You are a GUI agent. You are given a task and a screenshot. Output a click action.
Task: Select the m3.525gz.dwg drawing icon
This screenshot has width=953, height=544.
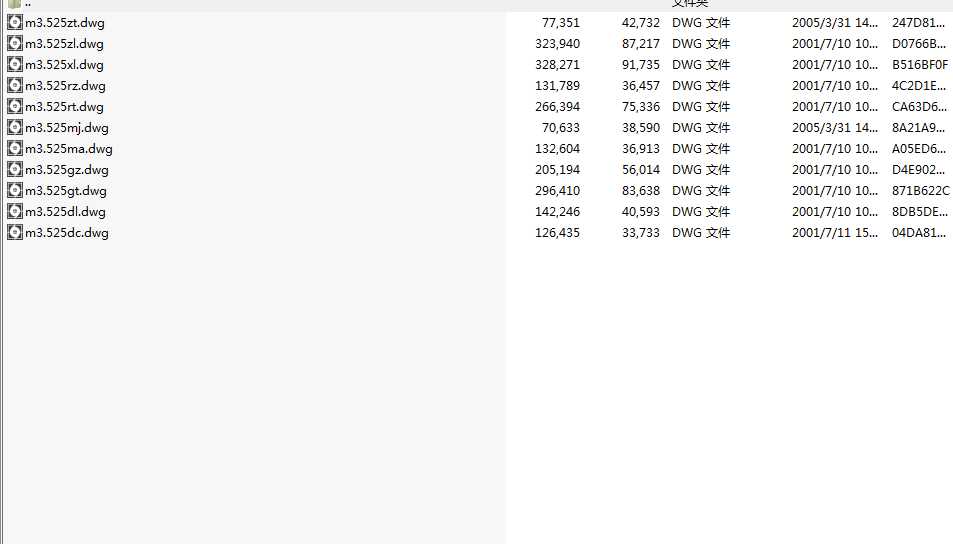15,169
